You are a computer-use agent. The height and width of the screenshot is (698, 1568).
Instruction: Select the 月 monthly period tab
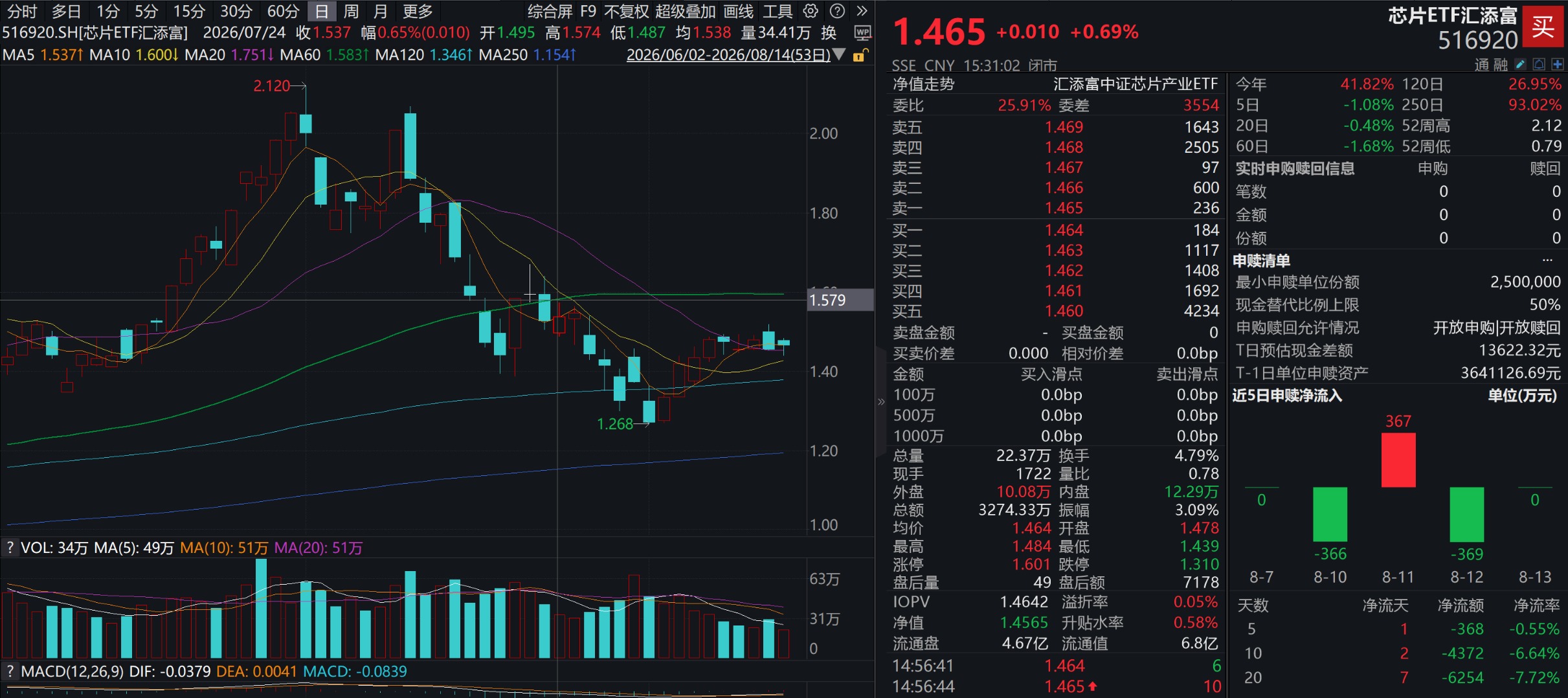381,11
